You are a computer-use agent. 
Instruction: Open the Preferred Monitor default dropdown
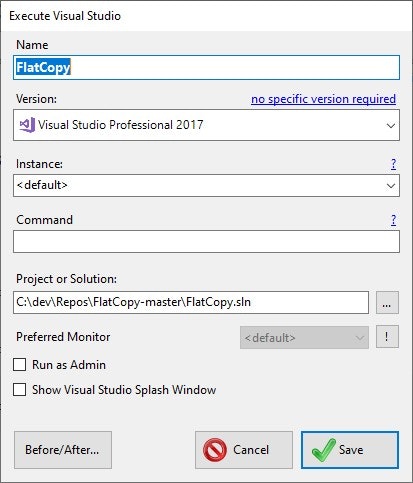point(304,338)
